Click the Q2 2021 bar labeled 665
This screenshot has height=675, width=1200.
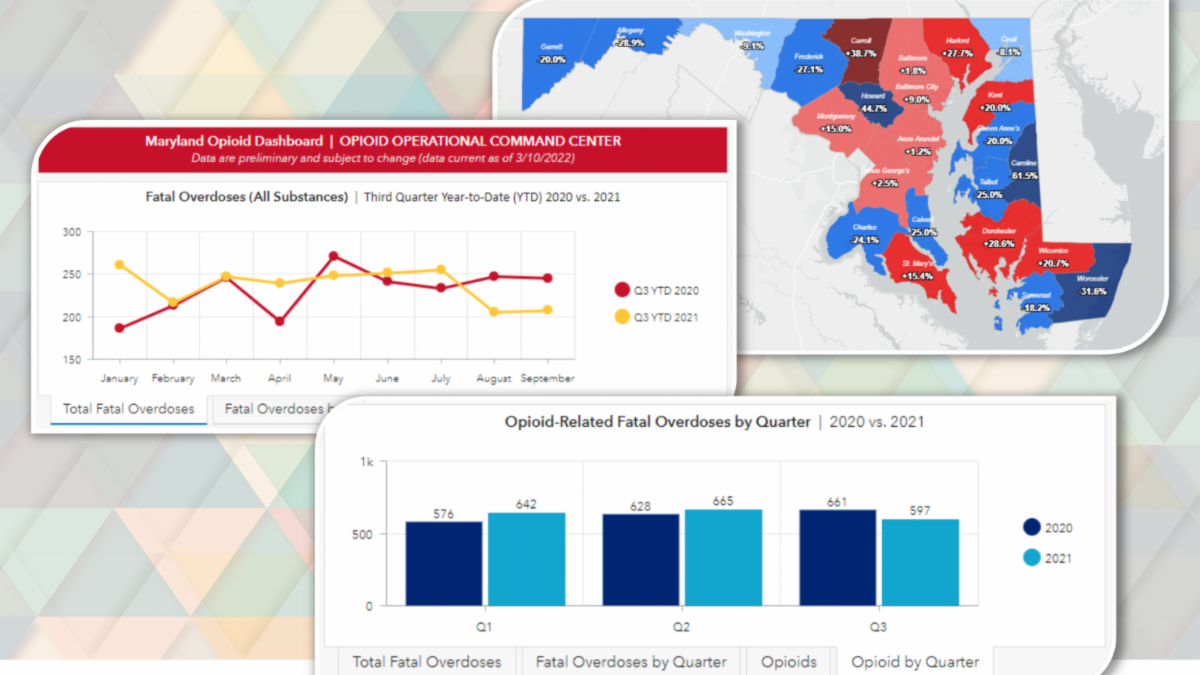pyautogui.click(x=722, y=557)
